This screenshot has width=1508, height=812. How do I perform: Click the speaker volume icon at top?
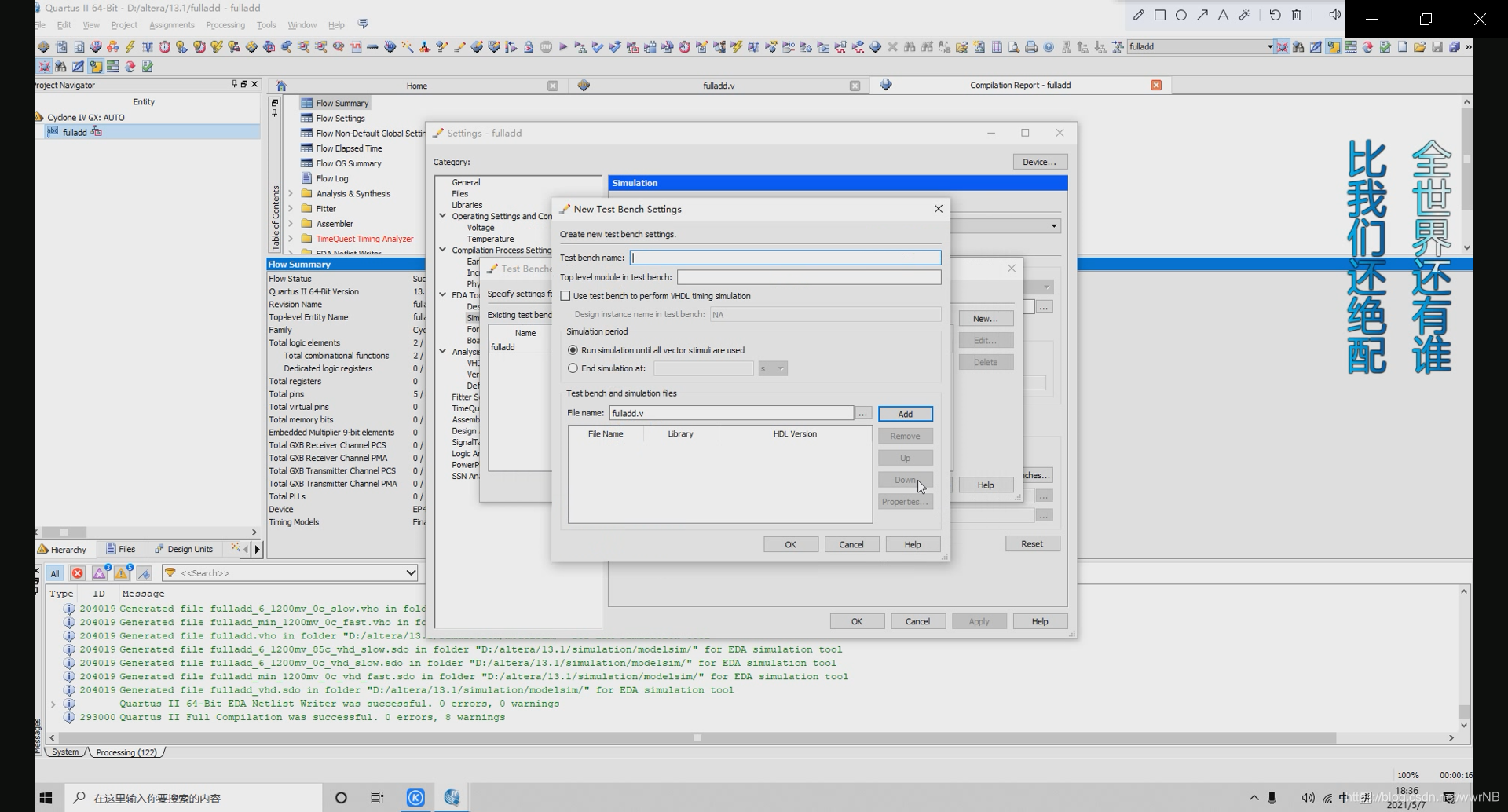(x=1334, y=15)
